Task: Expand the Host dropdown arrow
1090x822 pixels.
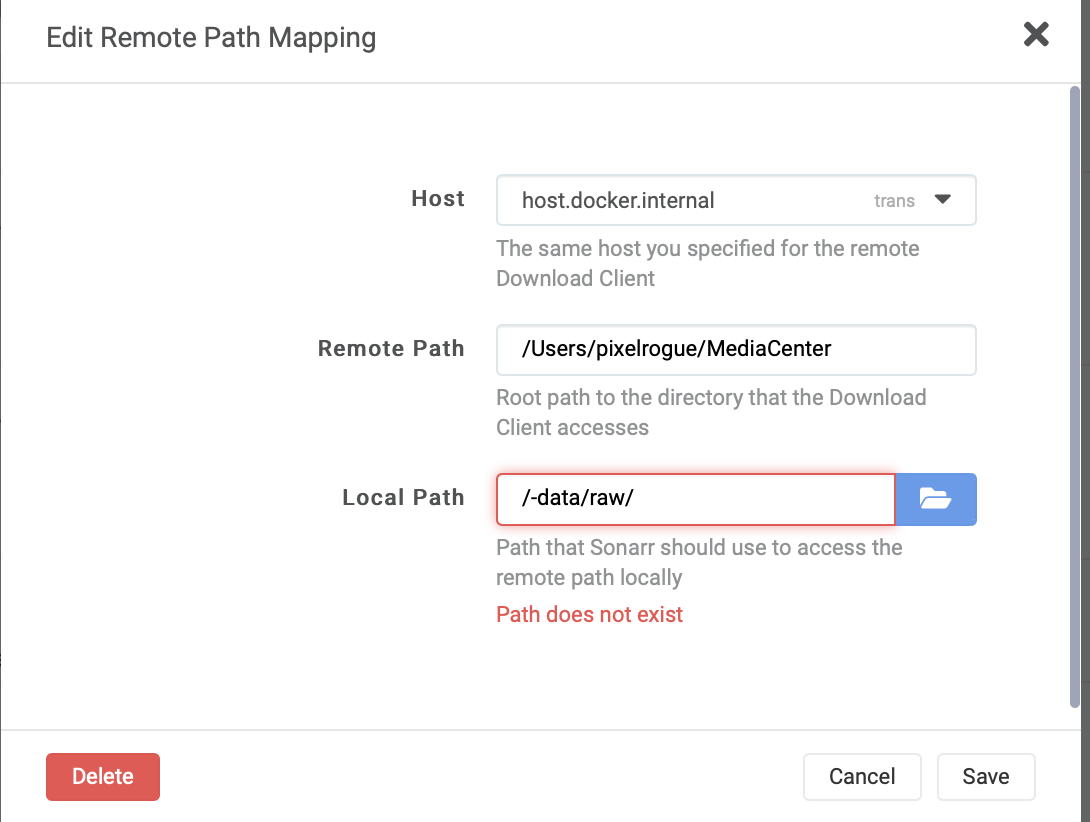Action: coord(942,199)
